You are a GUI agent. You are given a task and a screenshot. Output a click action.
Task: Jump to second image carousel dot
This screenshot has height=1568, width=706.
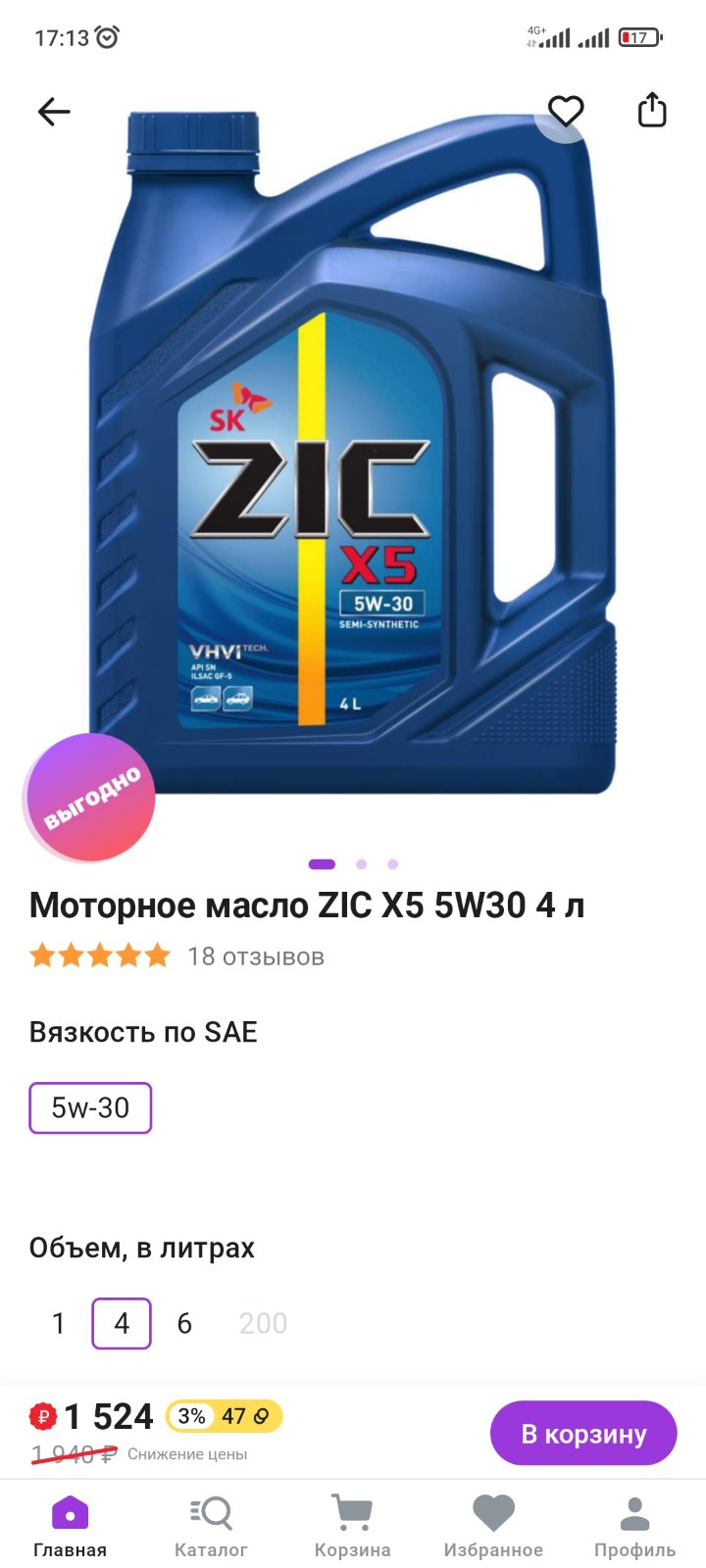tap(362, 864)
